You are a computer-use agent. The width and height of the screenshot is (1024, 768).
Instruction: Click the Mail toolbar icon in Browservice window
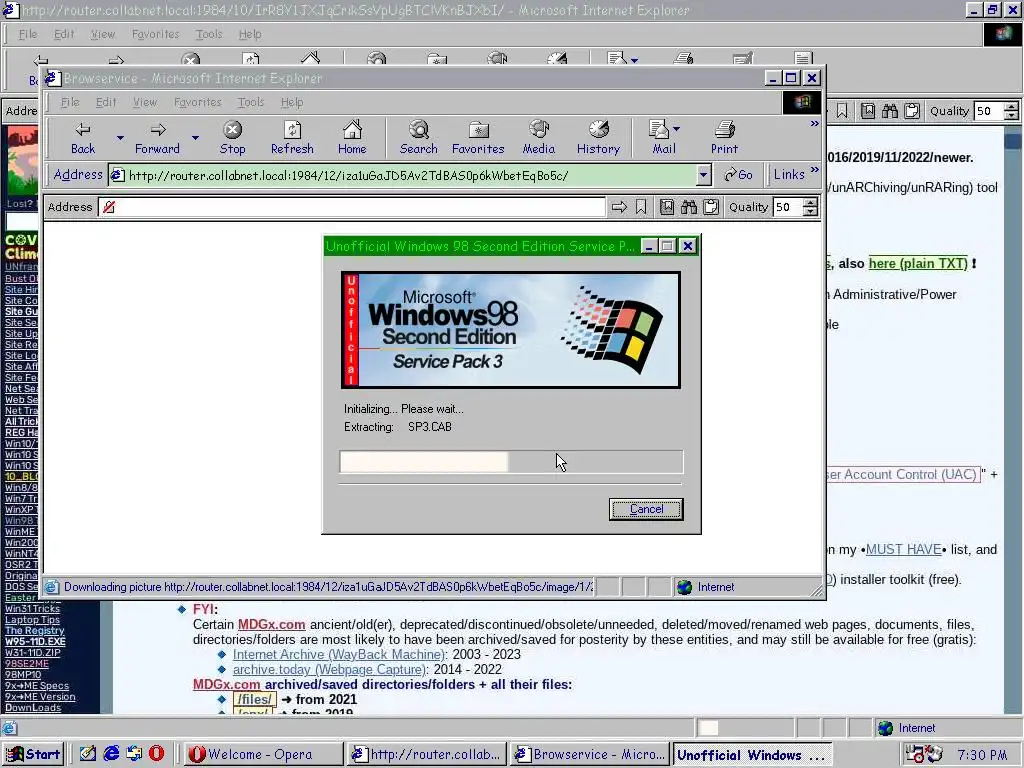coord(658,129)
